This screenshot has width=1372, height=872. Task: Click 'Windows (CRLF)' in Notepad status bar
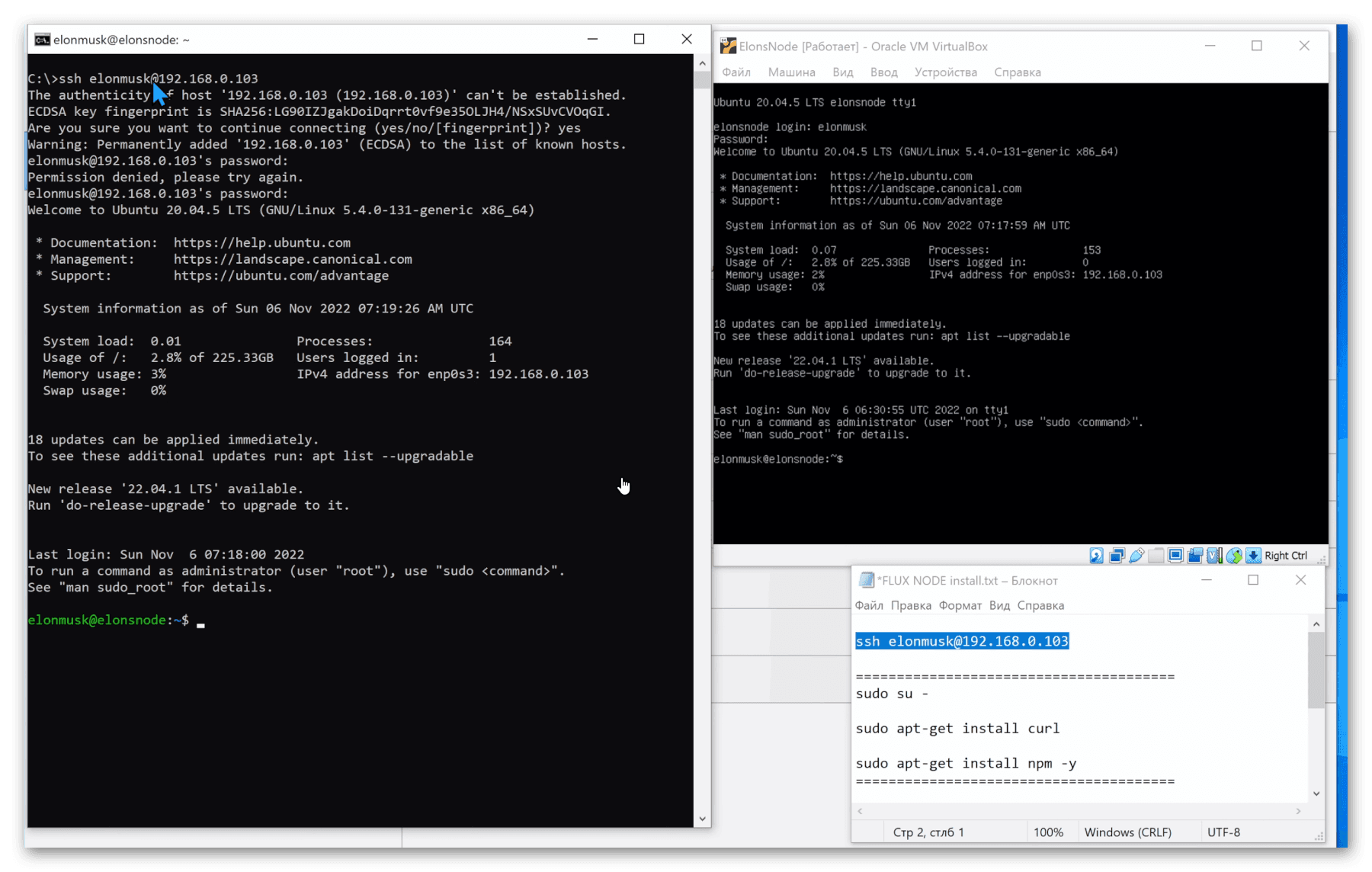point(1127,832)
